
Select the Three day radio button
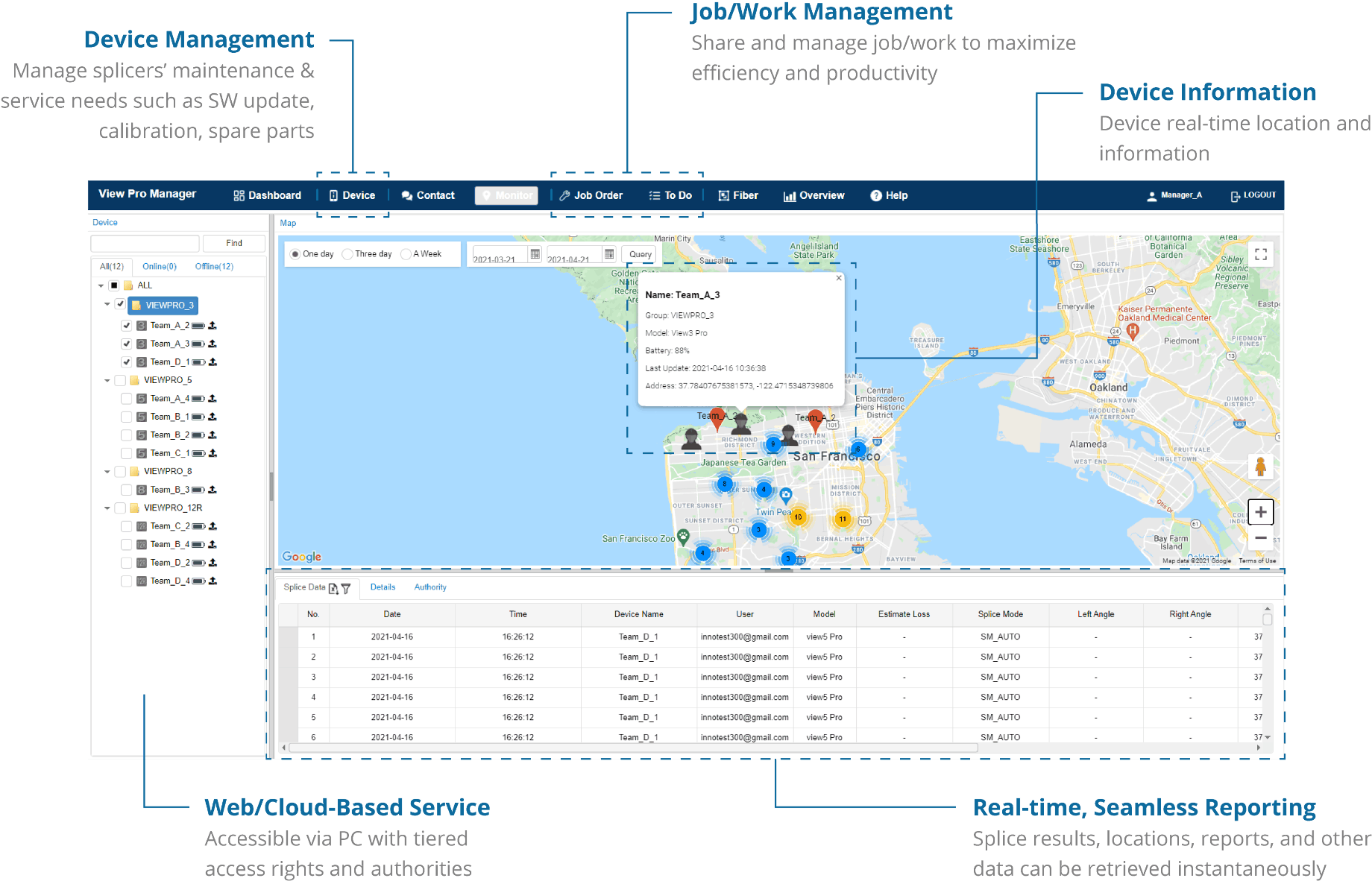[347, 254]
